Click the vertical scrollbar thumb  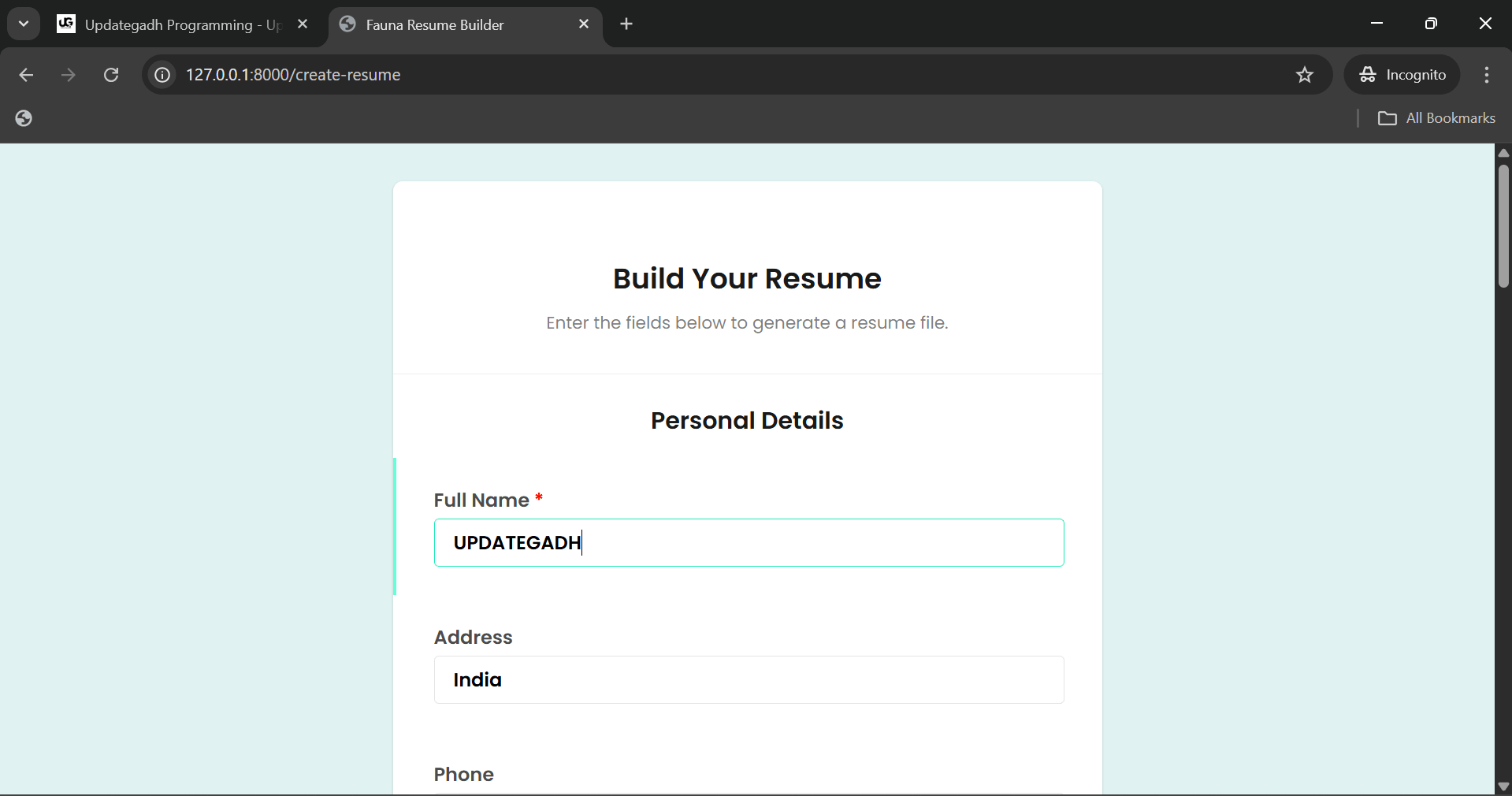pyautogui.click(x=1503, y=227)
